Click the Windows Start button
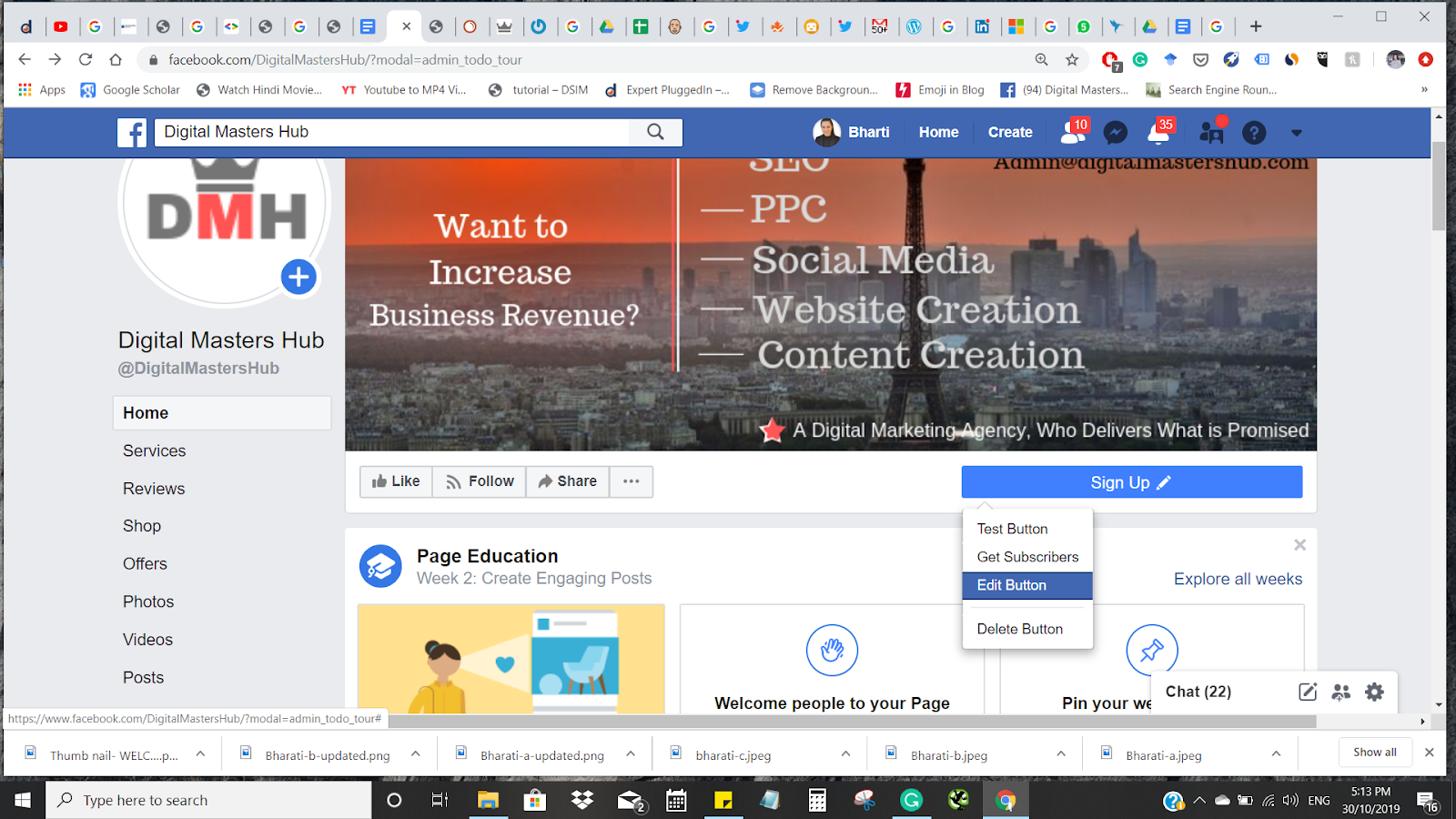 (23, 800)
